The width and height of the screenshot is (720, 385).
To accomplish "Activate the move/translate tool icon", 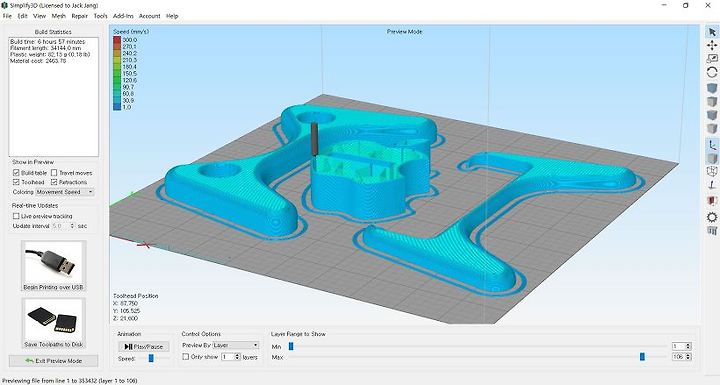I will pos(712,45).
